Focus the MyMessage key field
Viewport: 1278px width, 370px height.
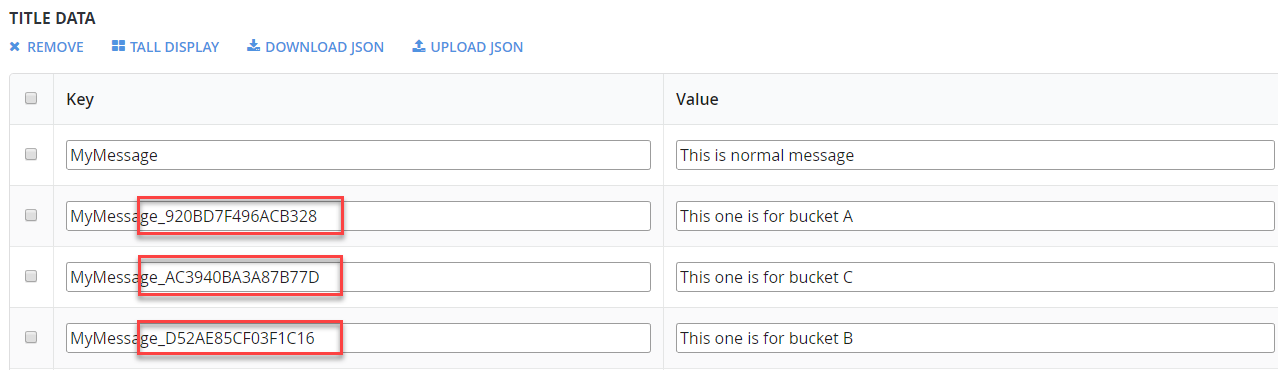358,155
